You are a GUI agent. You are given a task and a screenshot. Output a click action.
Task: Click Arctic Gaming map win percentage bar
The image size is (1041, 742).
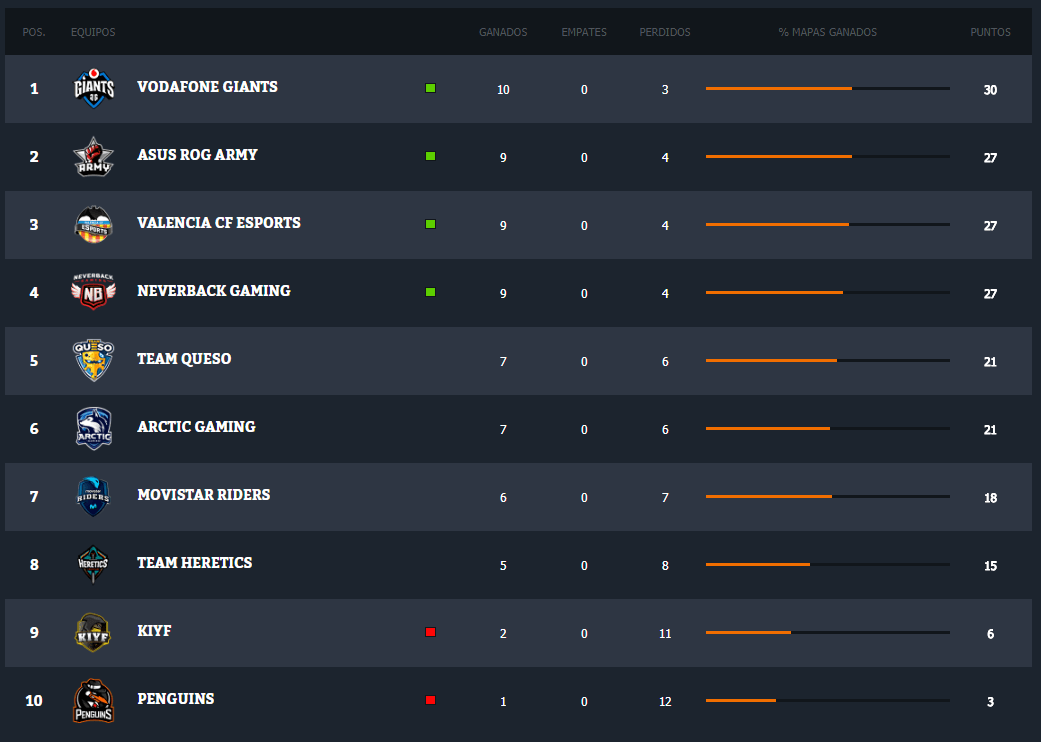[x=828, y=429]
